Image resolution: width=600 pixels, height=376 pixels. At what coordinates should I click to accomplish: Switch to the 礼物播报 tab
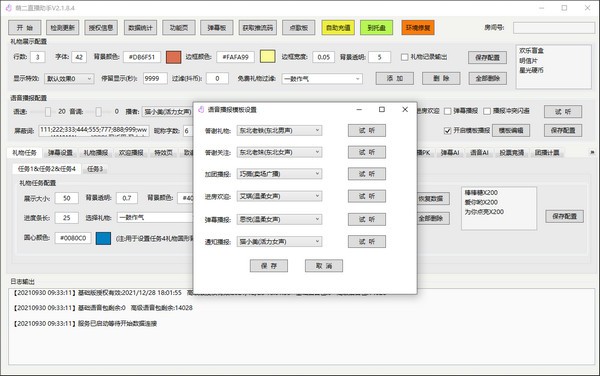tap(96, 153)
